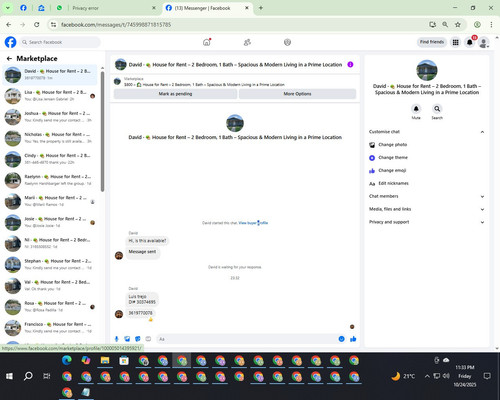This screenshot has height=400, width=500.
Task: Open Nicholas's House for Rent conversation
Action: pyautogui.click(x=50, y=138)
